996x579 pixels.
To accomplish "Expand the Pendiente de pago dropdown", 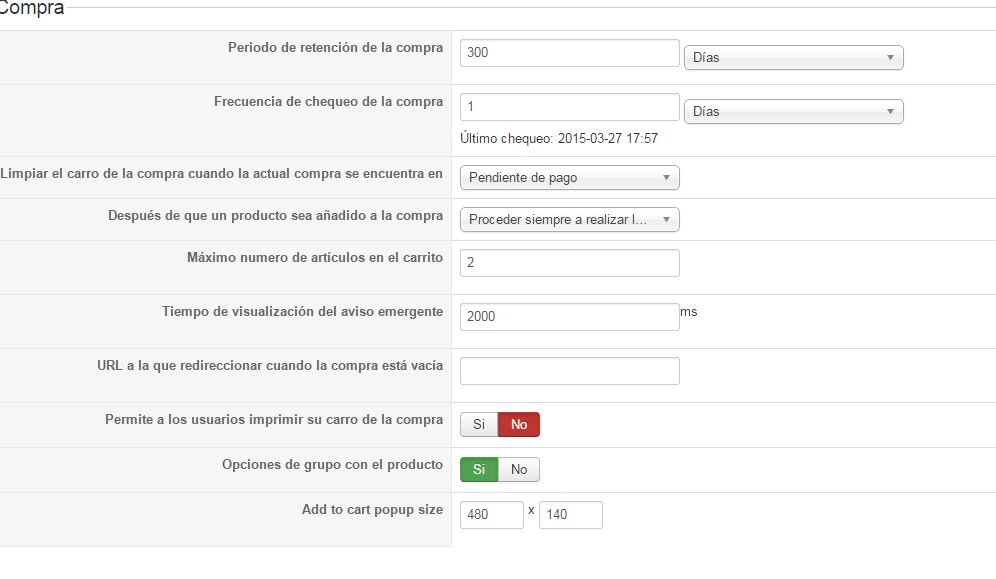I will pos(569,178).
